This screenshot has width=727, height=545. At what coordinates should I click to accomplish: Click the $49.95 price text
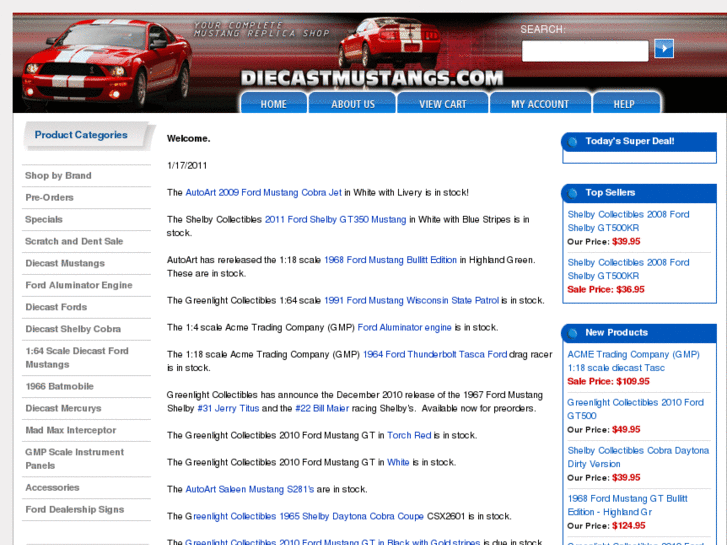point(626,430)
